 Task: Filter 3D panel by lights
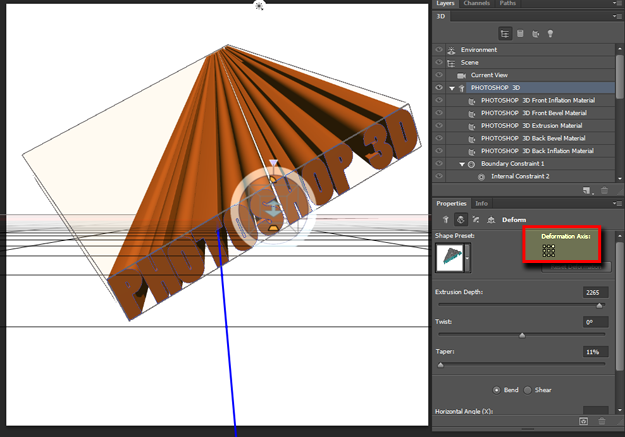tap(551, 33)
